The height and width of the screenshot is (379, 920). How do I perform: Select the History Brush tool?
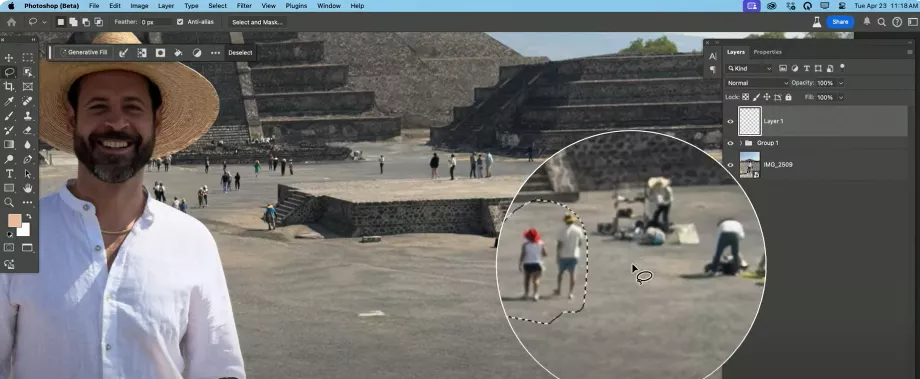(9, 130)
